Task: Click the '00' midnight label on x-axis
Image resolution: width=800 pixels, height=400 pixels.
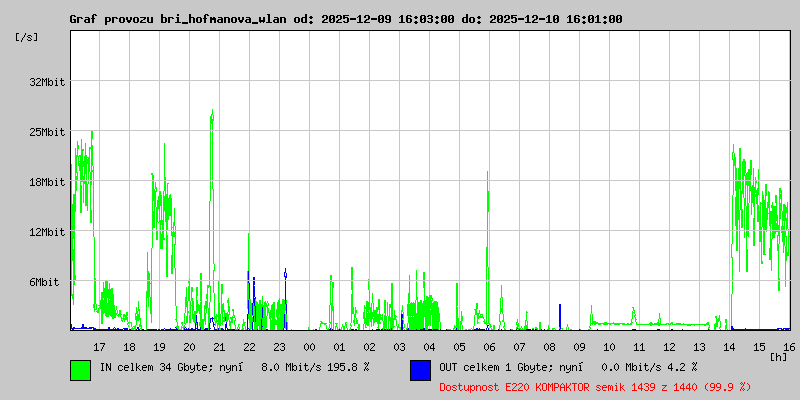Action: [x=309, y=347]
